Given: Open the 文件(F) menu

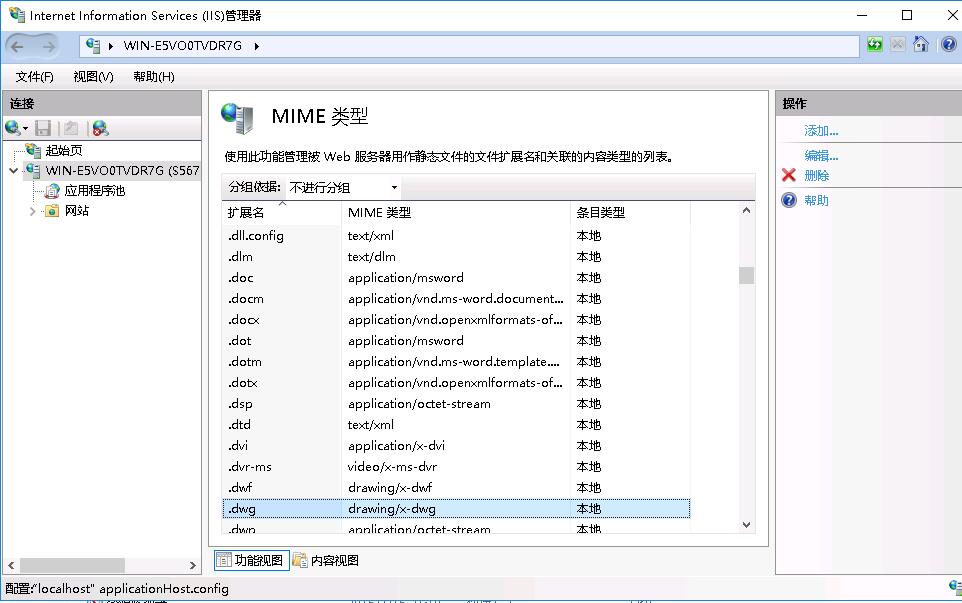Looking at the screenshot, I should (34, 77).
